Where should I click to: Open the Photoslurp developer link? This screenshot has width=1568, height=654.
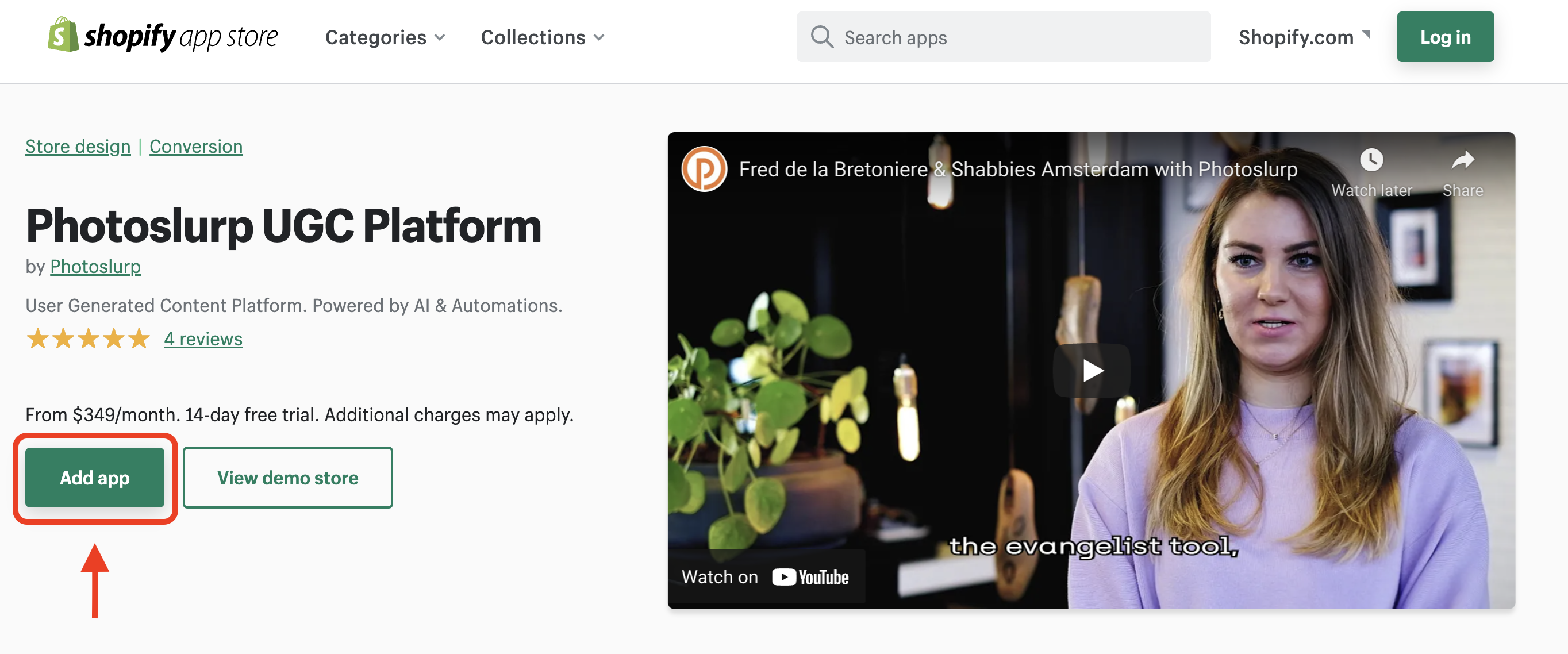[95, 267]
